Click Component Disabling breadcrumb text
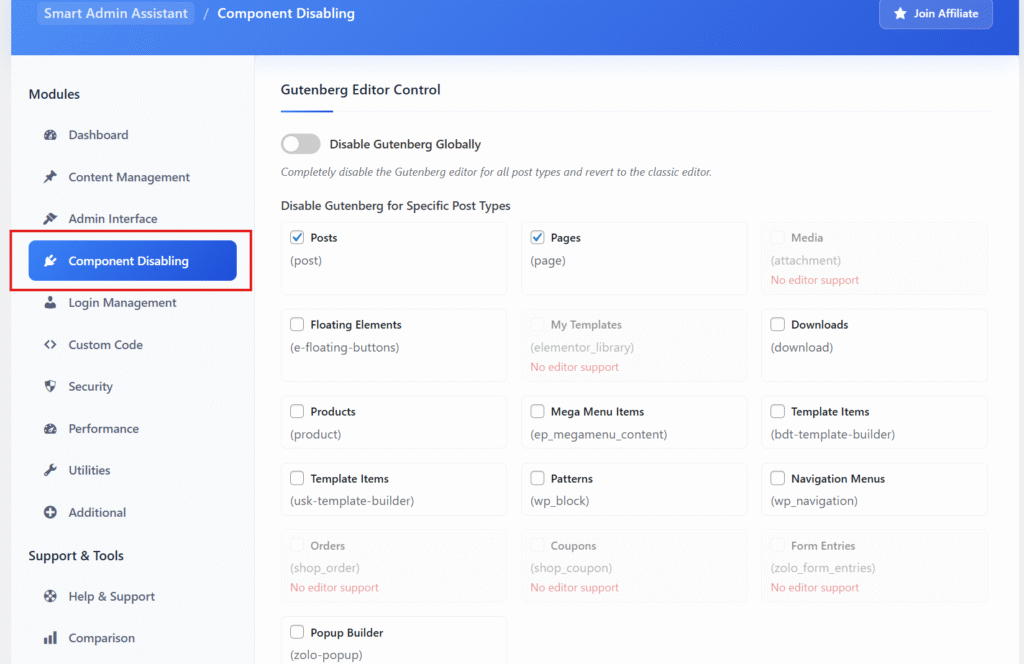1024x664 pixels. pos(286,13)
